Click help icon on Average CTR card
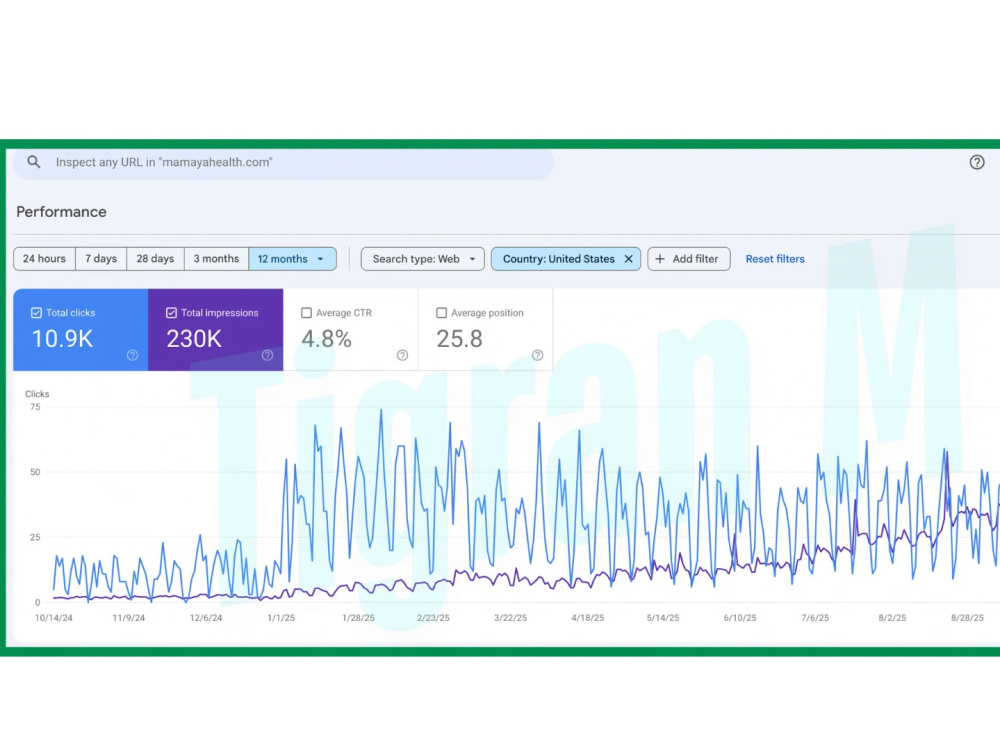Screen dimensions: 1000x751 tap(402, 355)
